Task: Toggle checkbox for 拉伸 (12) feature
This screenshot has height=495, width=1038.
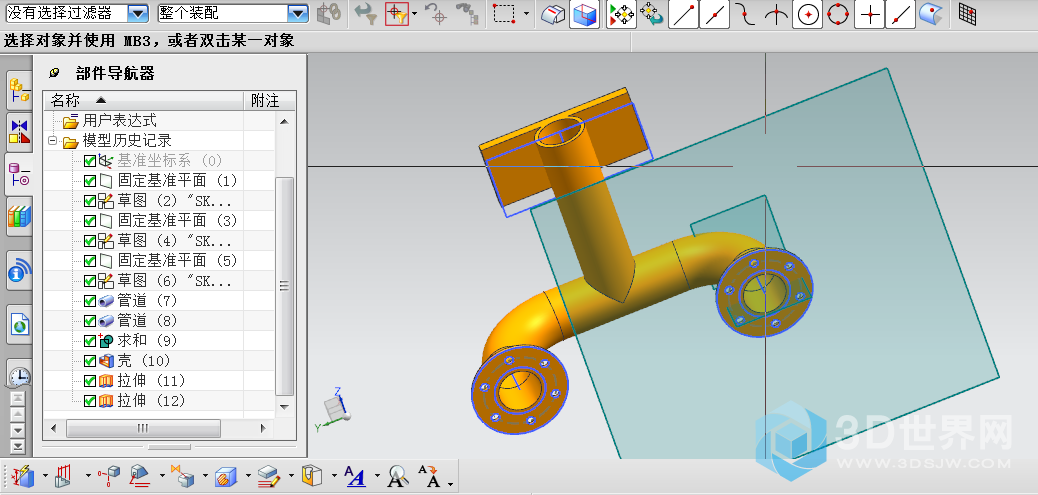Action: click(90, 401)
